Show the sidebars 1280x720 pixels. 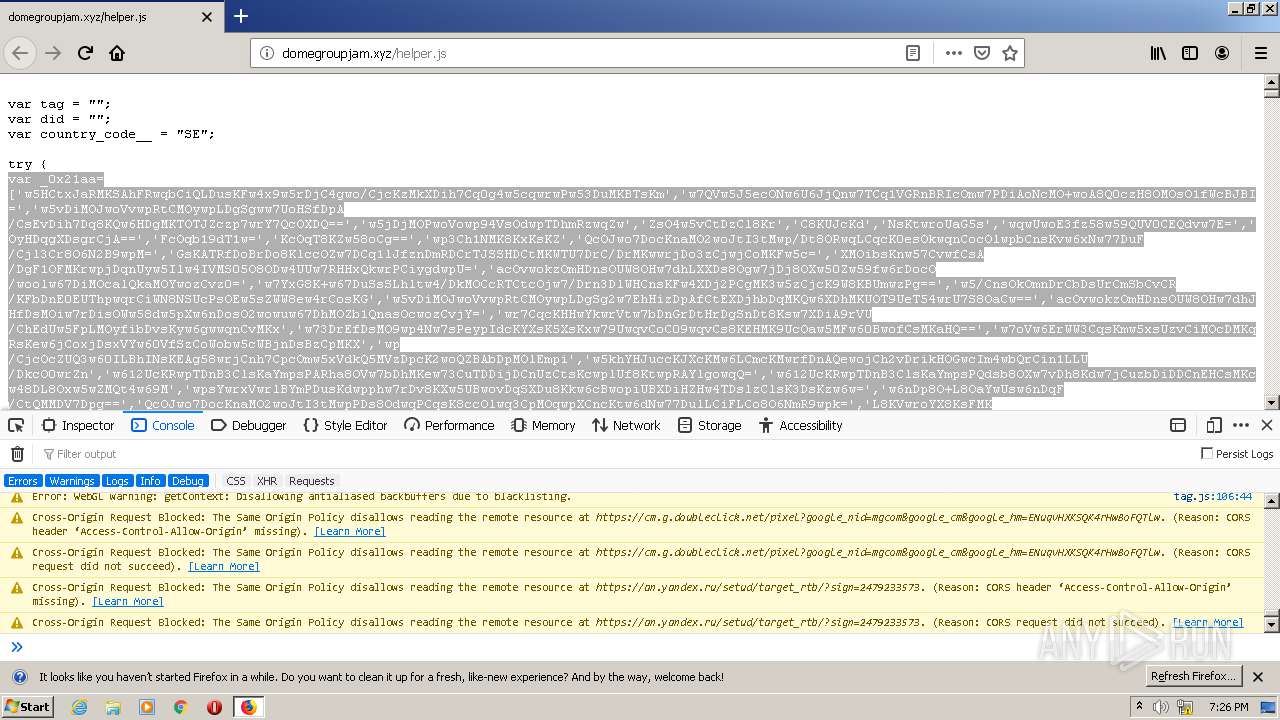[1190, 53]
